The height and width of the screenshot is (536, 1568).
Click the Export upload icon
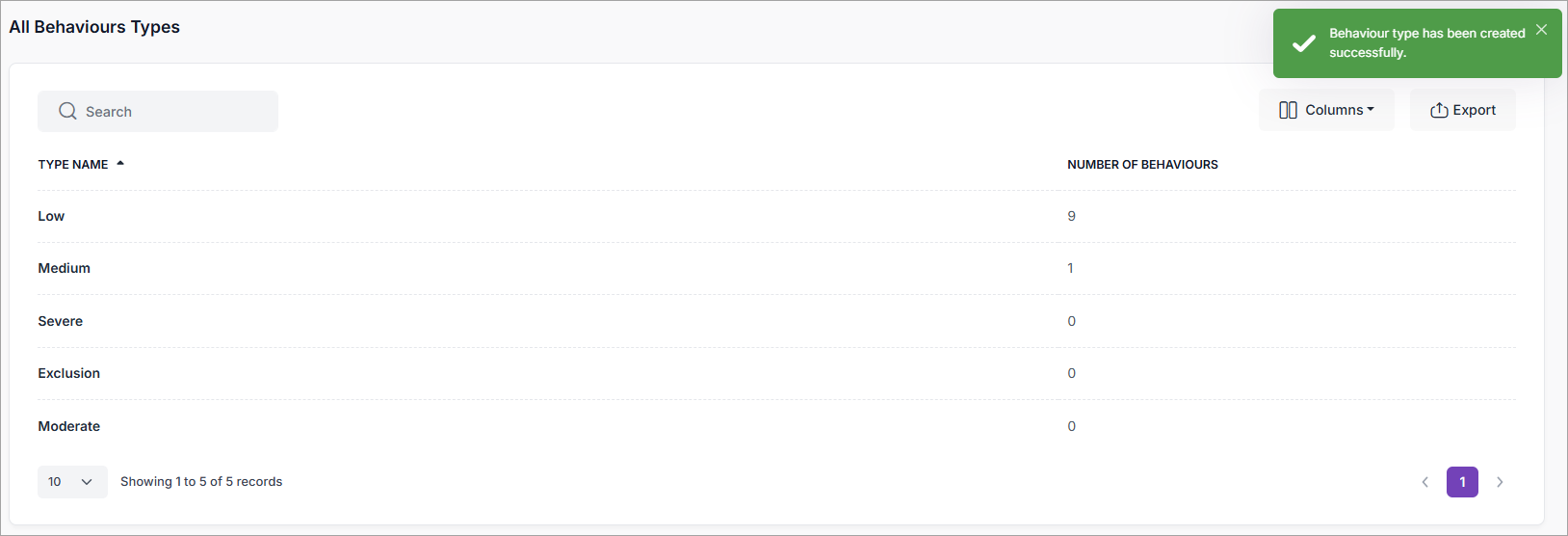1439,110
